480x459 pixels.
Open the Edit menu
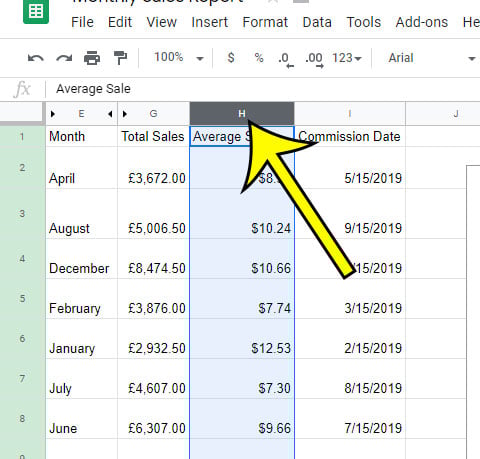point(120,22)
